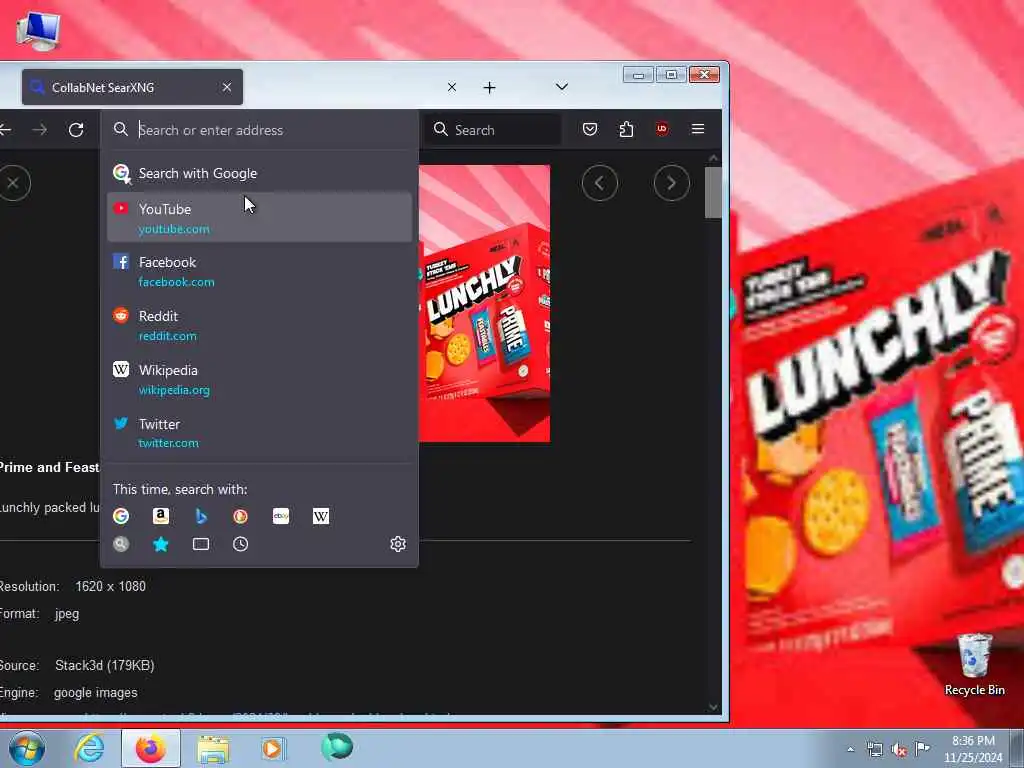Image resolution: width=1024 pixels, height=768 pixels.
Task: Close the image detail panel X circle
Action: pos(13,183)
